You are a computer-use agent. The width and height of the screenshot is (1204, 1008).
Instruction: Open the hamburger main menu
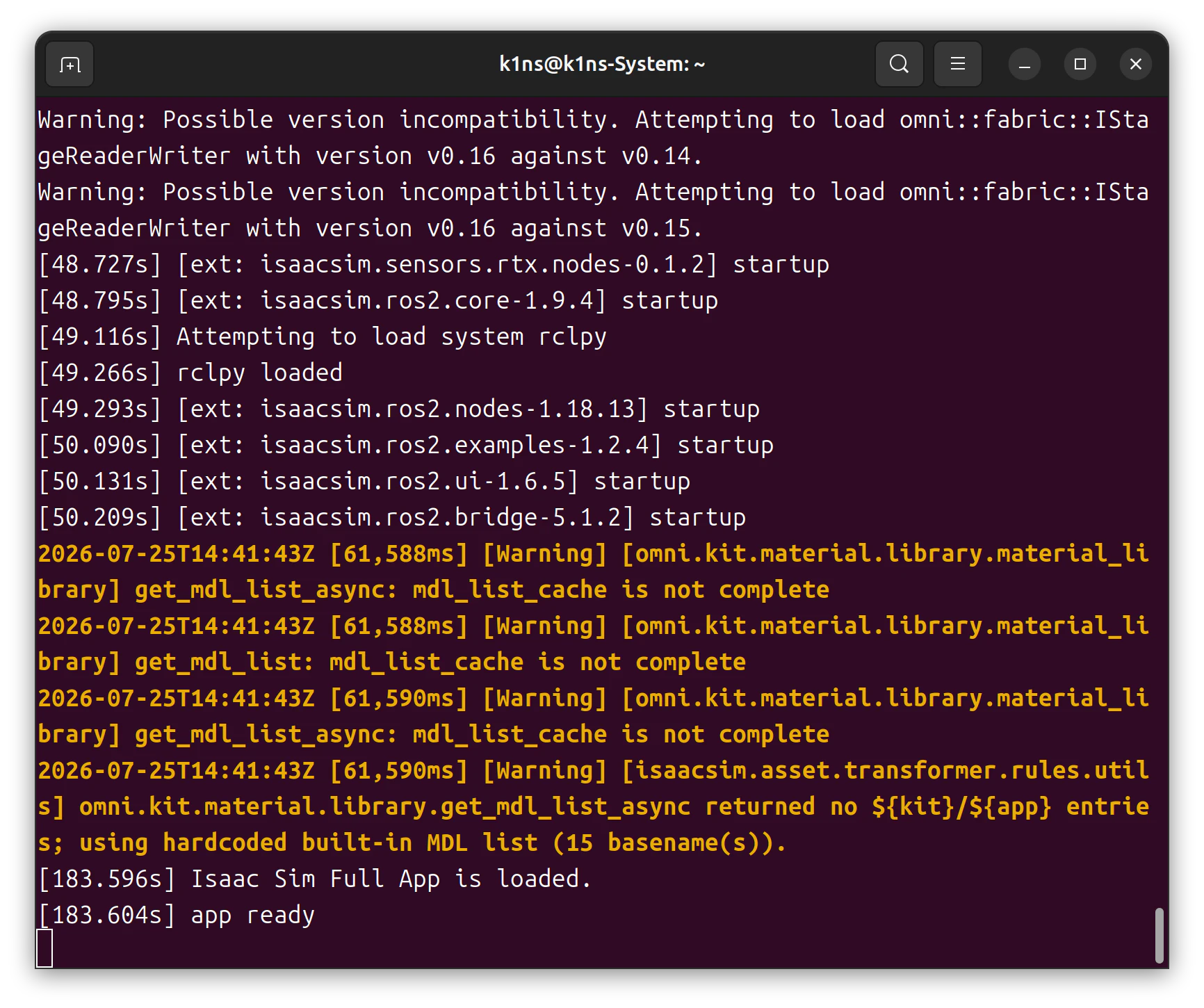pos(957,65)
